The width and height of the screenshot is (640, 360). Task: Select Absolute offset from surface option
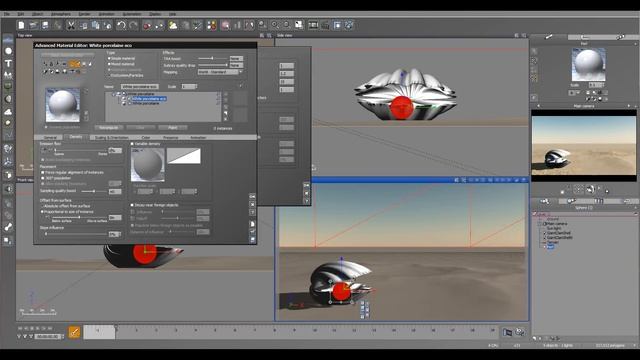coord(42,206)
